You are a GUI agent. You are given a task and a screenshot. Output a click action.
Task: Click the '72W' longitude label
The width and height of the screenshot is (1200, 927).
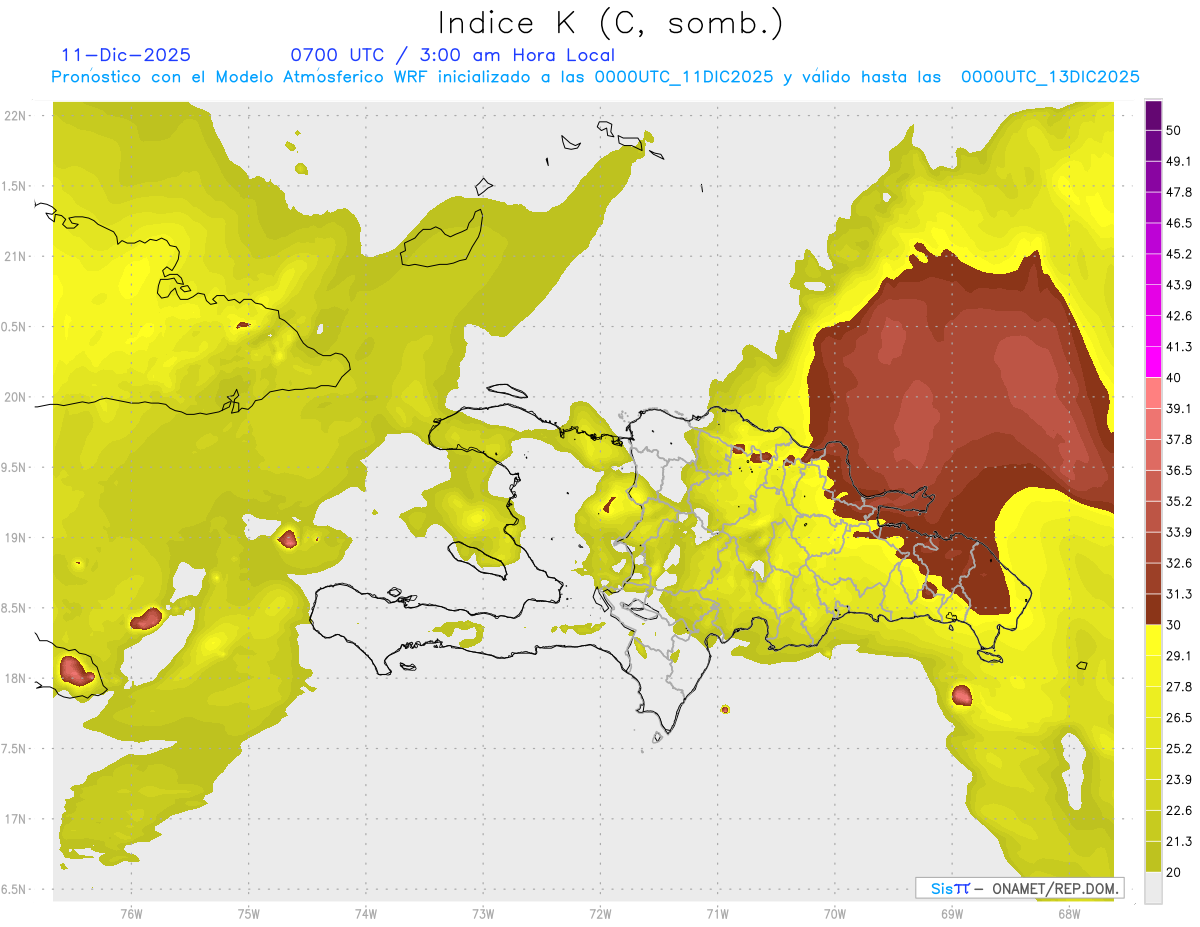click(x=600, y=914)
